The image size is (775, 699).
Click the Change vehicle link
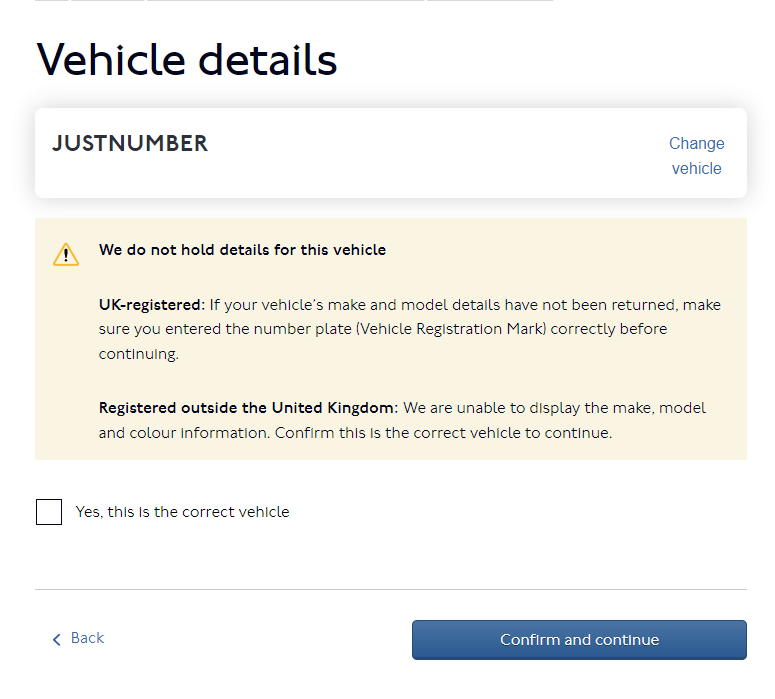696,156
